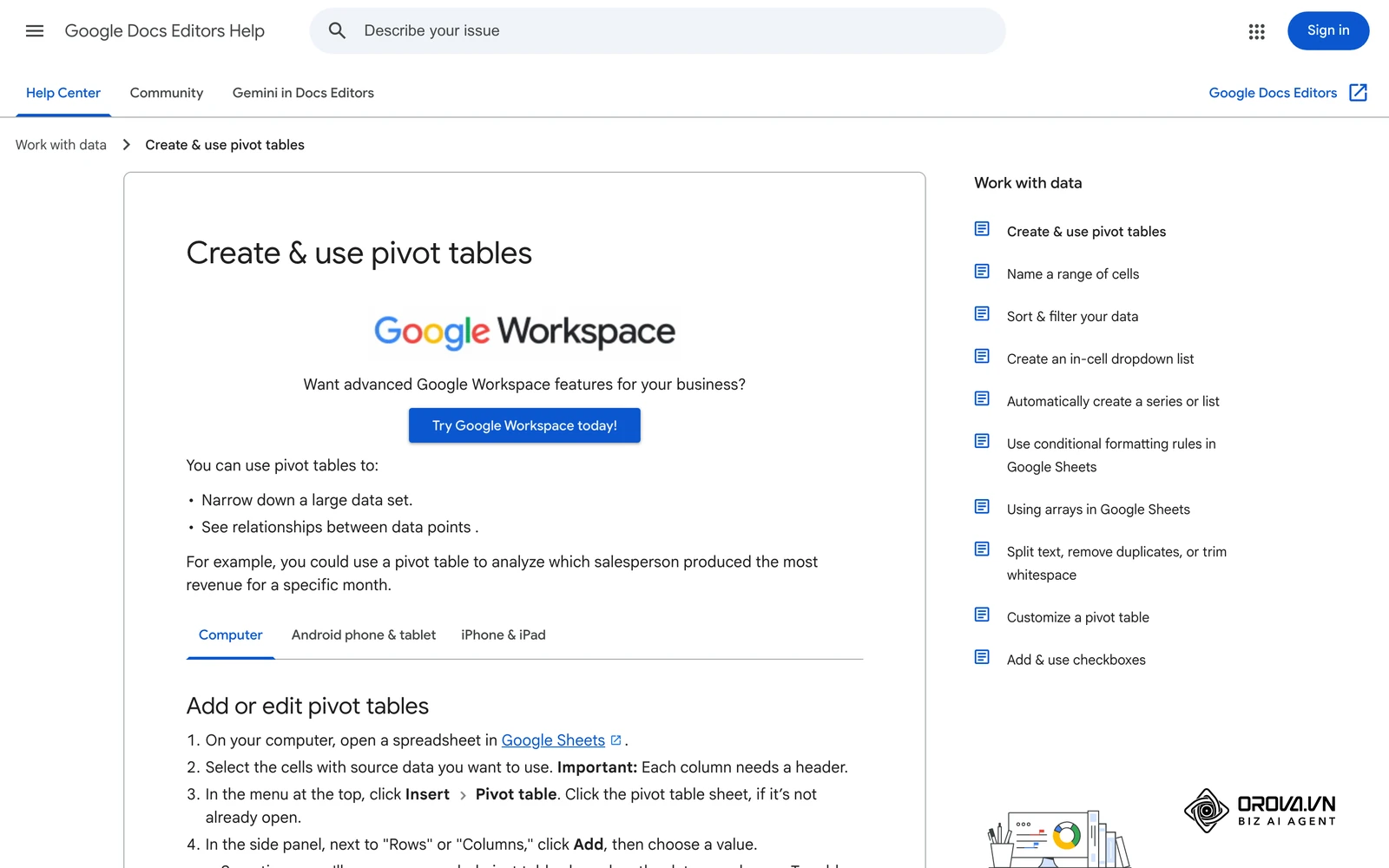Open the hamburger main menu

coord(35,31)
